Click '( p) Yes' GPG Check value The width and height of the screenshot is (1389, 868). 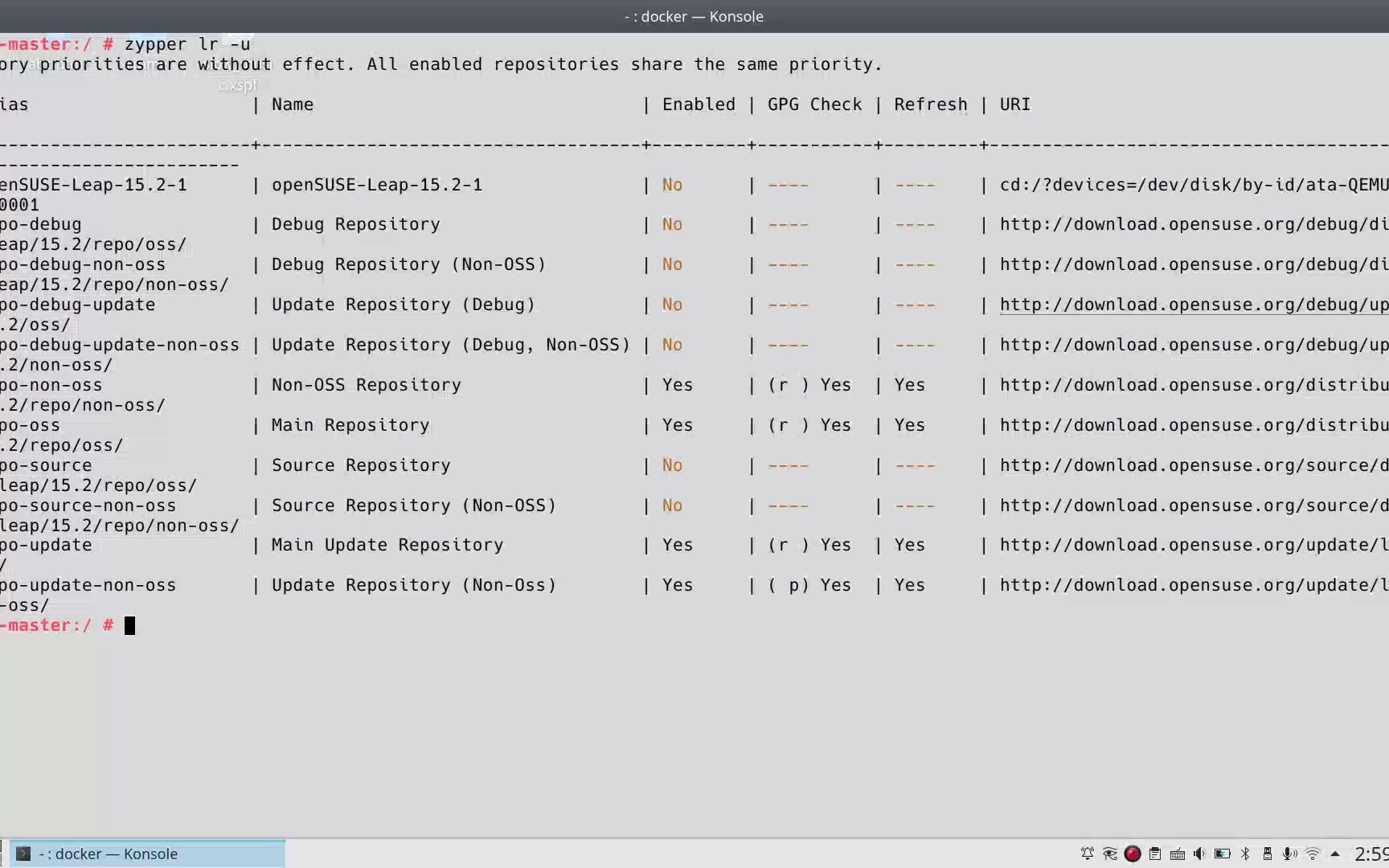pyautogui.click(x=809, y=585)
